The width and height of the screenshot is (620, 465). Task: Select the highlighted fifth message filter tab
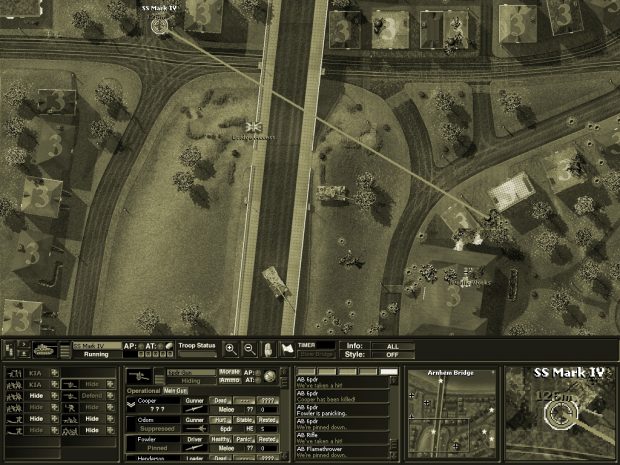[389, 372]
